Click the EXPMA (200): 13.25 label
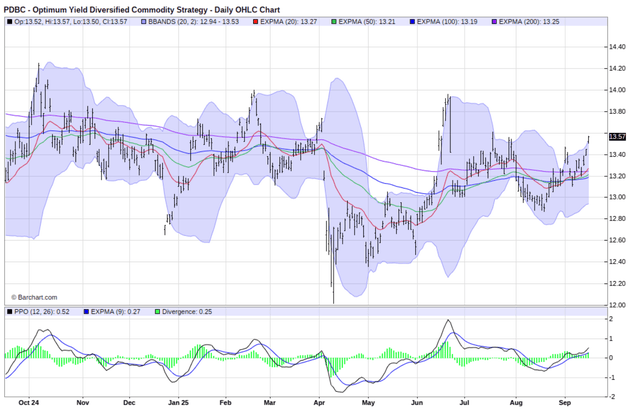The height and width of the screenshot is (417, 640). point(529,22)
